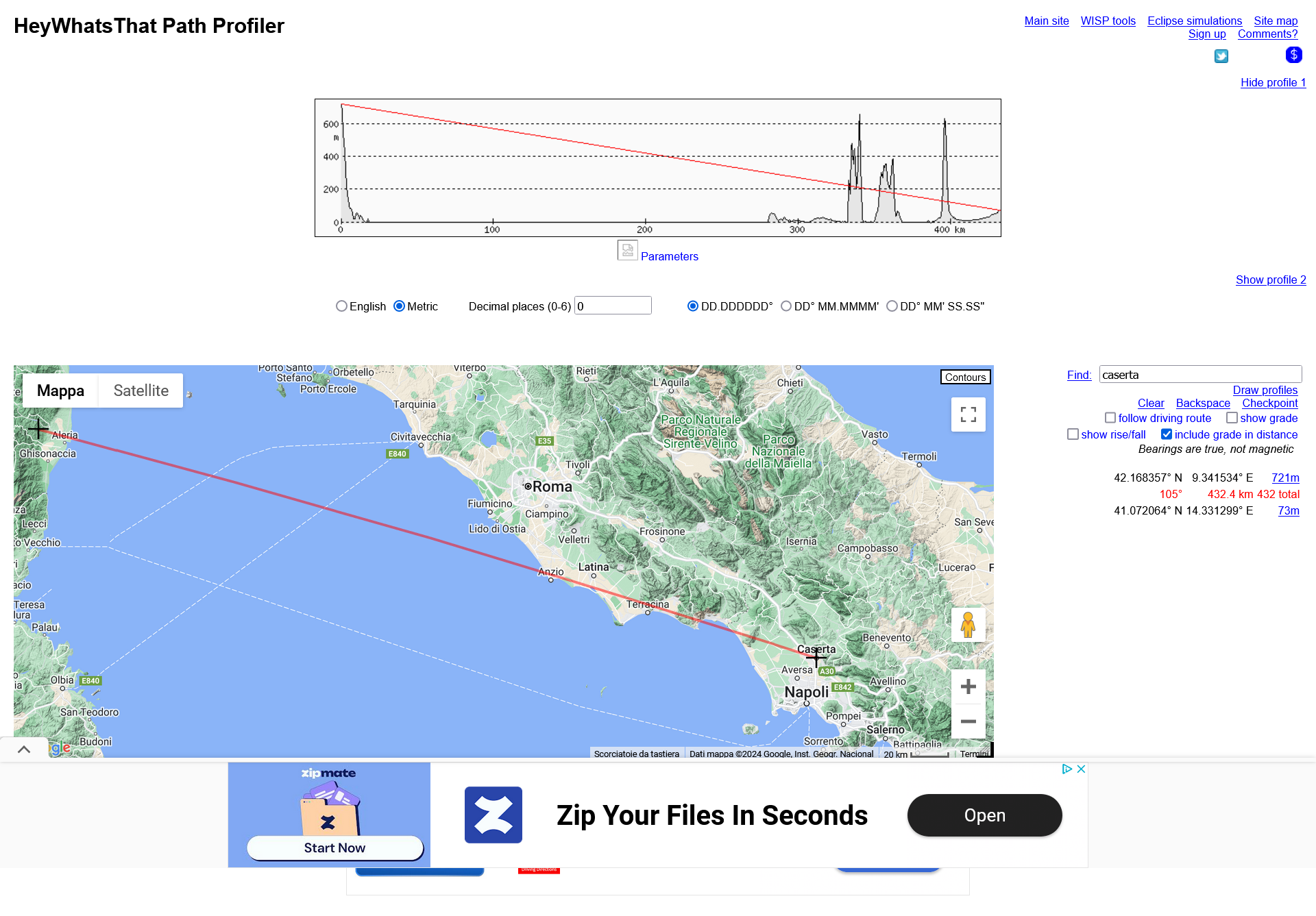Open Comments? link
This screenshot has height=916, width=1316.
pos(1267,34)
